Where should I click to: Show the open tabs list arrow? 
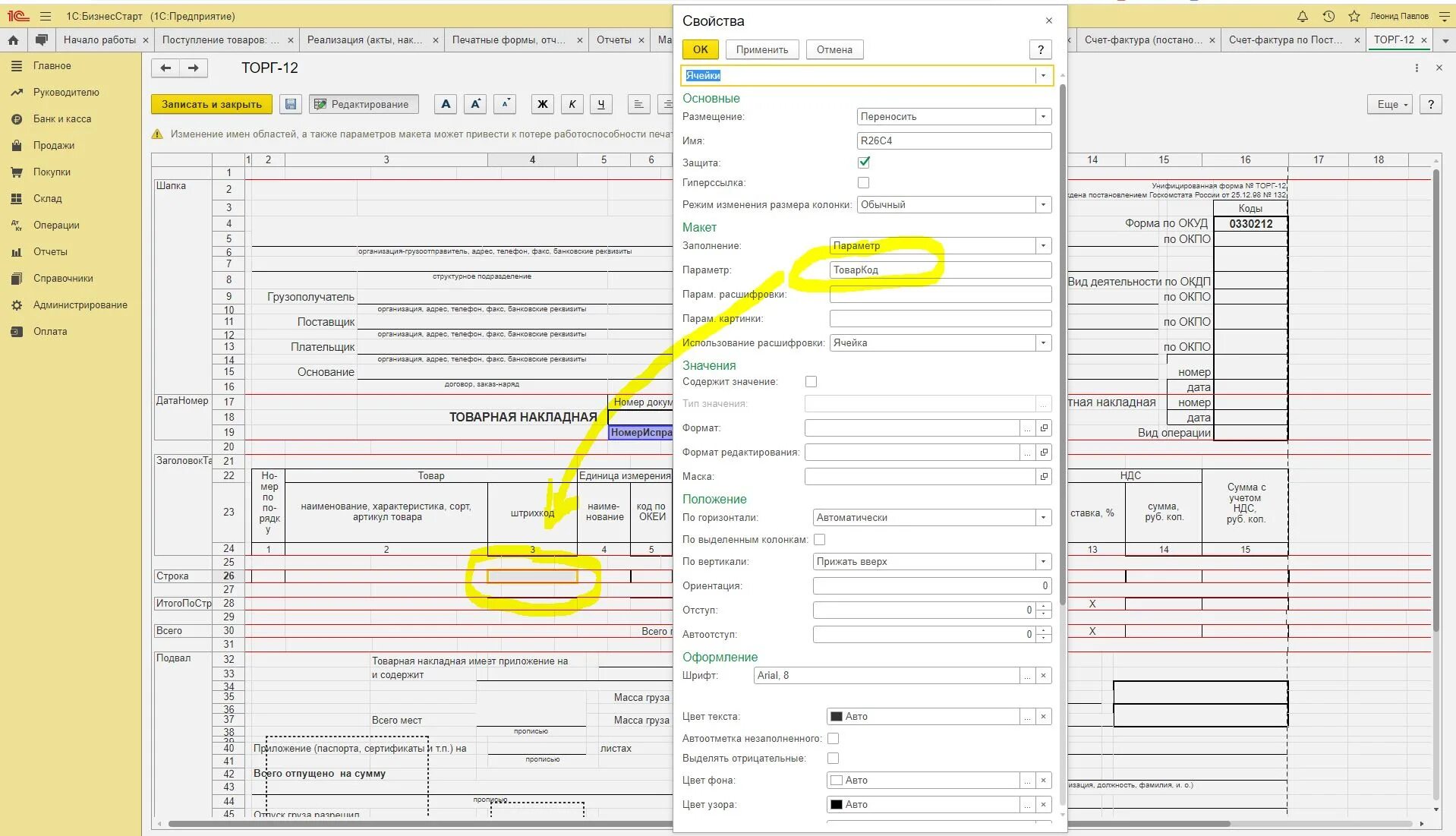coord(1445,40)
